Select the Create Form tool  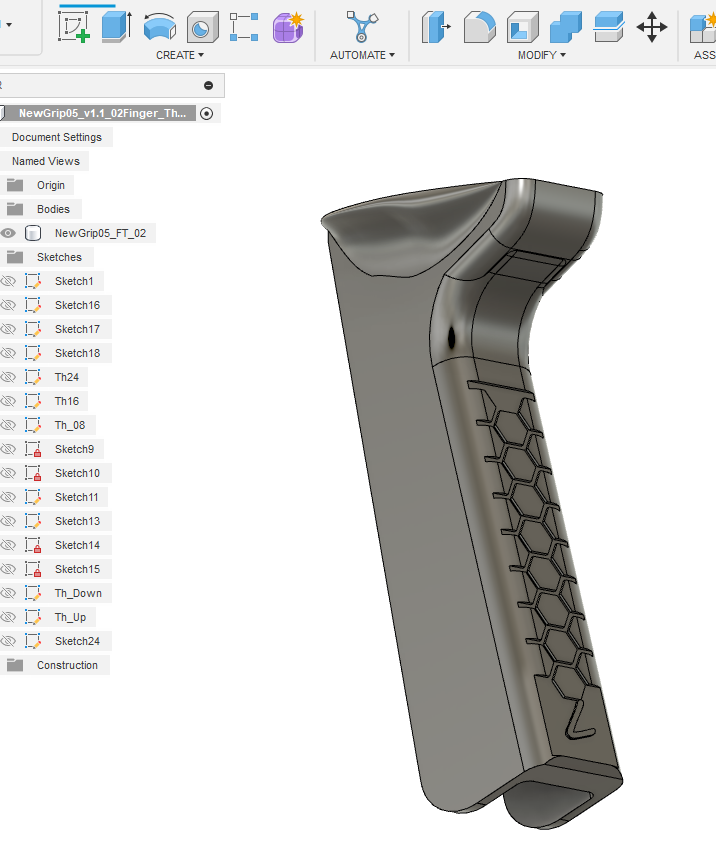tap(288, 27)
